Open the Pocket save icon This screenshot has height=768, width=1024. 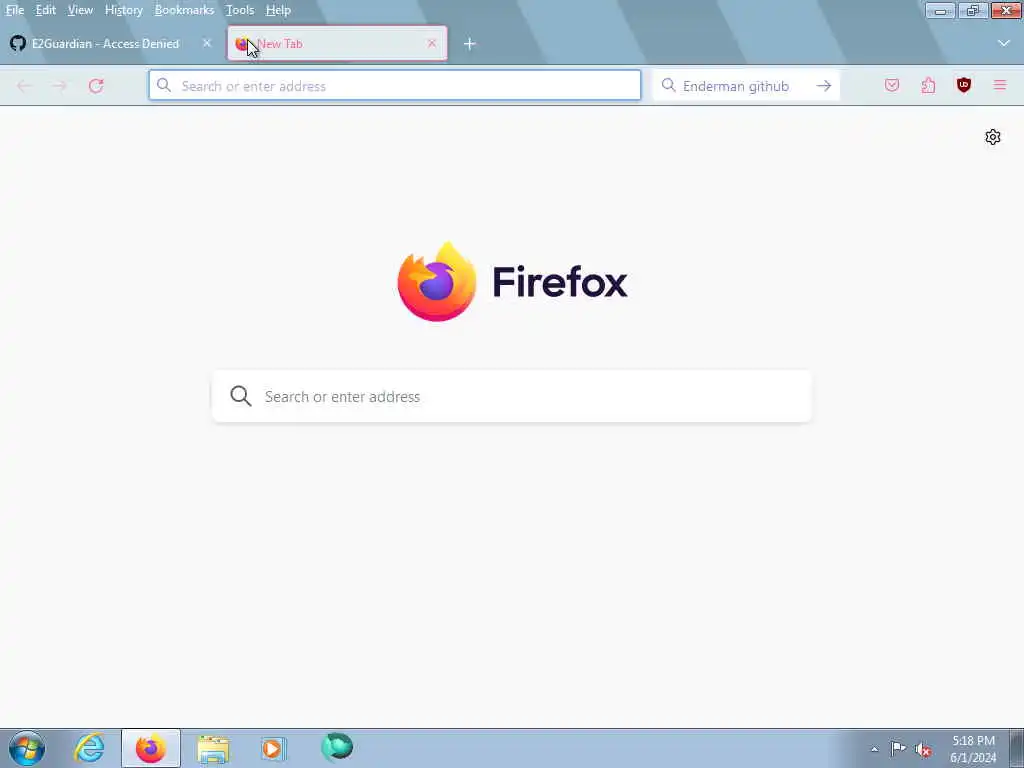point(892,86)
